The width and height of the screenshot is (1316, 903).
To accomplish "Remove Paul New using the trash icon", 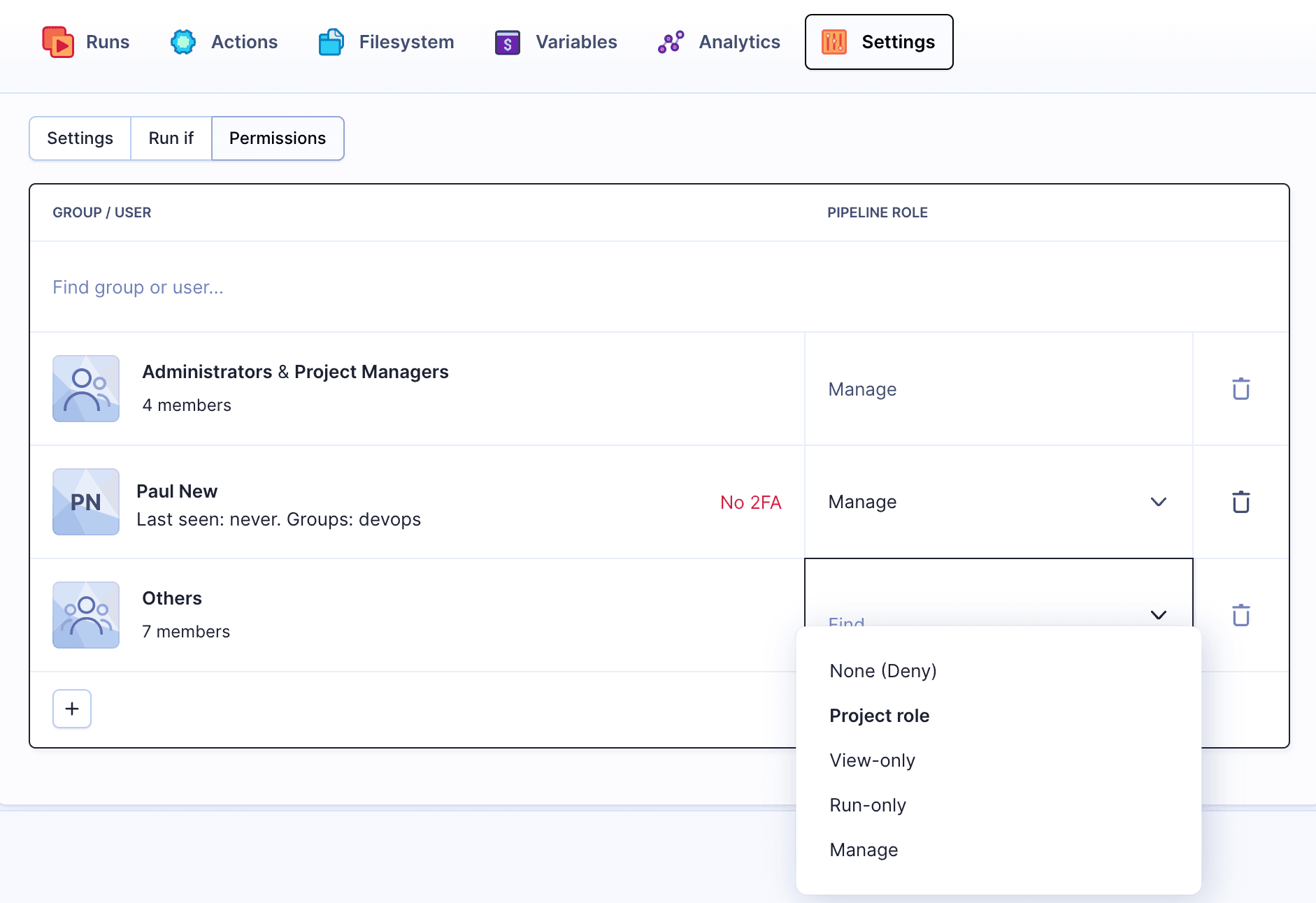I will [1240, 502].
